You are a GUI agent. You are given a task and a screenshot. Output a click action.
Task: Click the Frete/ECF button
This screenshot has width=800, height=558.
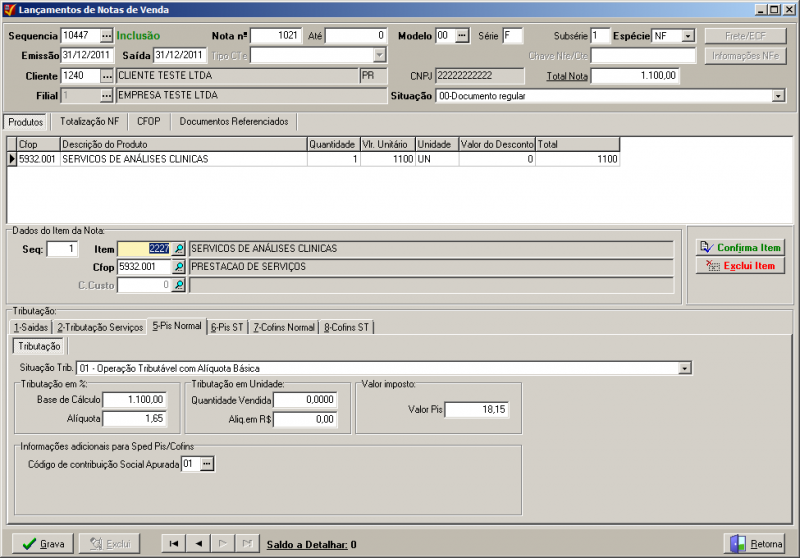point(745,36)
